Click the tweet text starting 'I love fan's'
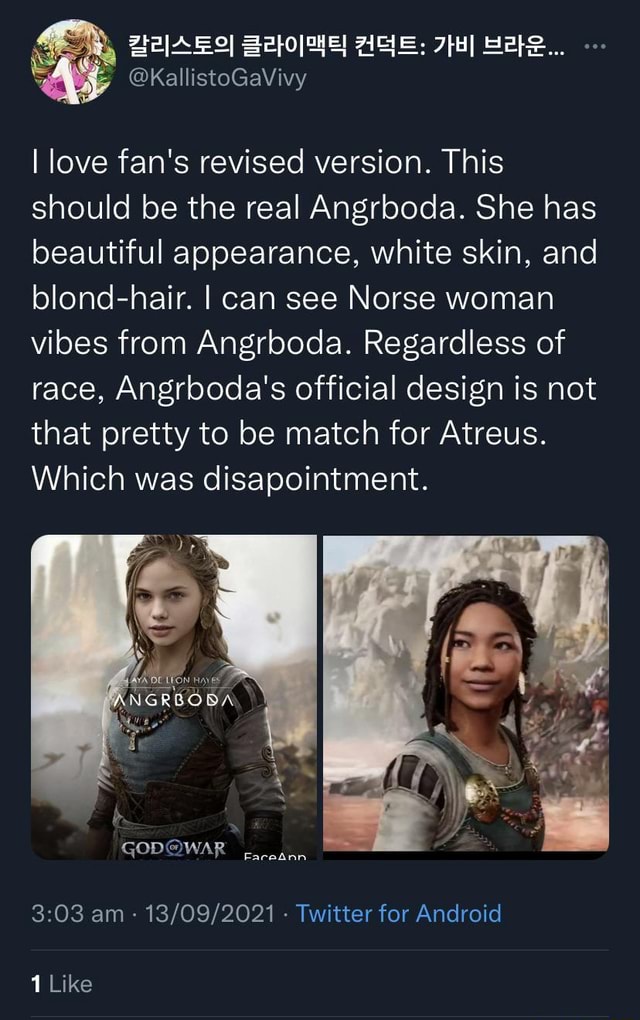 click(x=314, y=320)
